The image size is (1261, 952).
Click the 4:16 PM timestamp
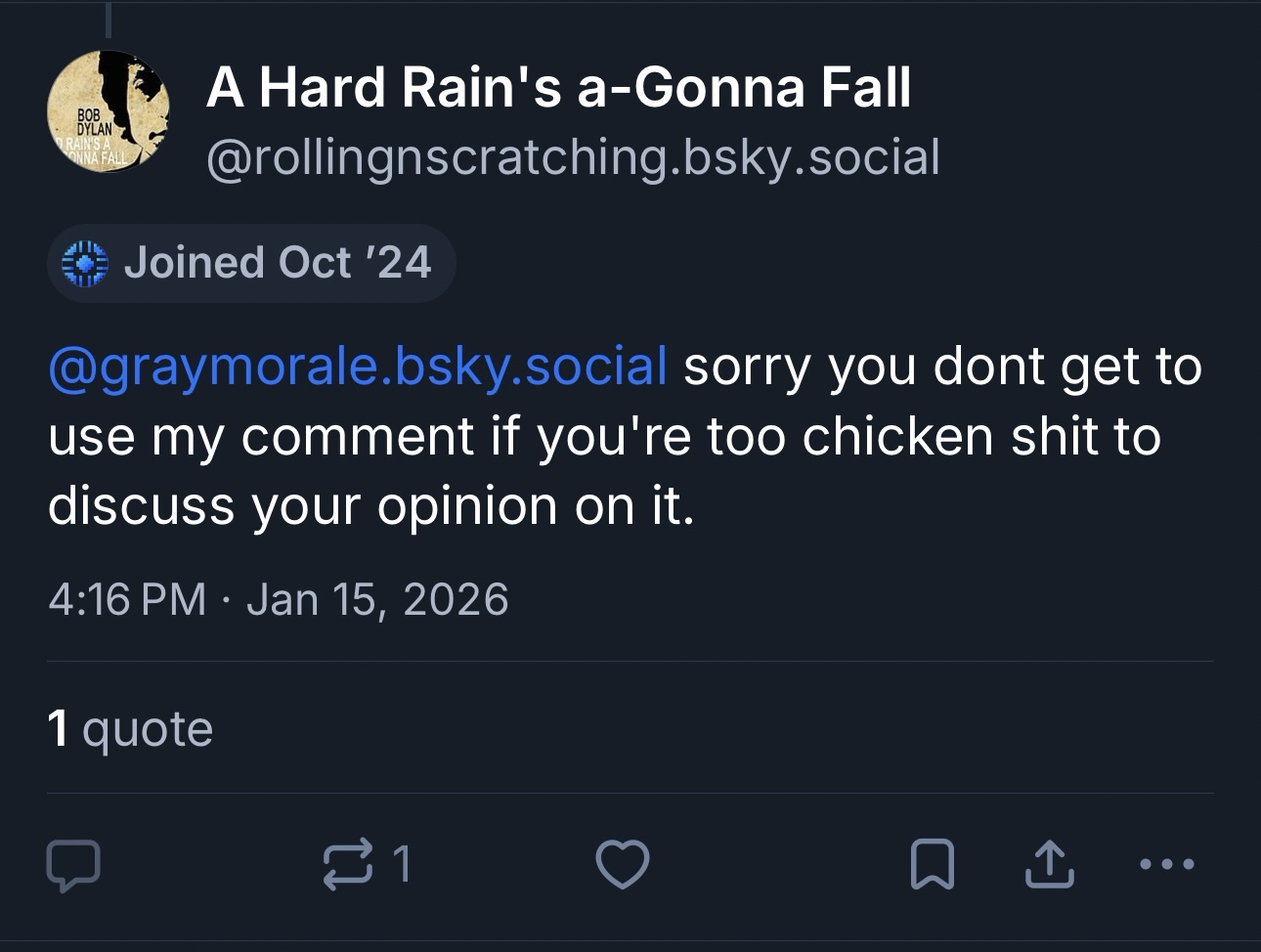pyautogui.click(x=127, y=599)
